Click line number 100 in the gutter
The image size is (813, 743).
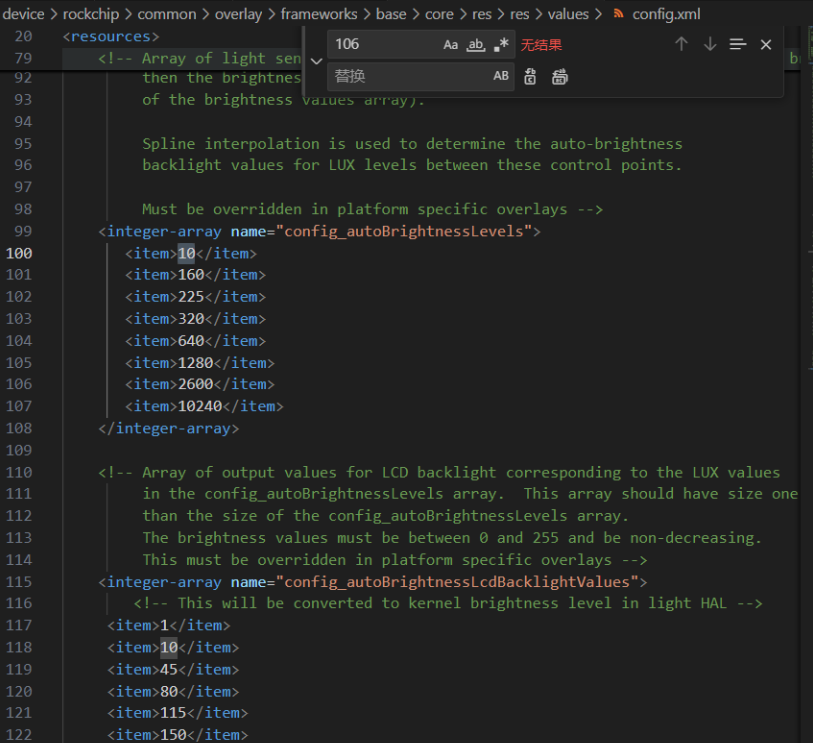pos(19,254)
